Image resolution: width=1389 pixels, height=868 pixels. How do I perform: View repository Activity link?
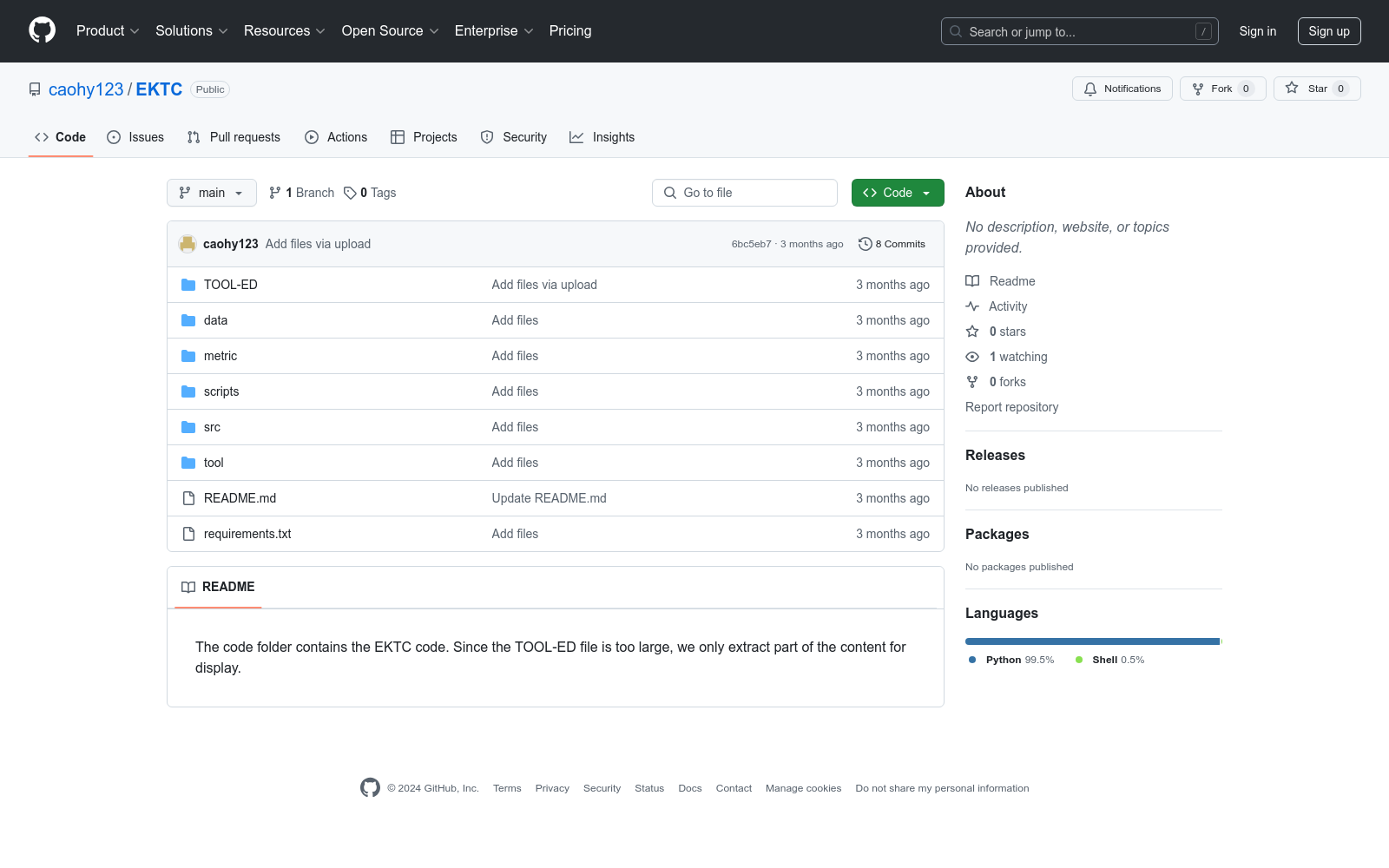pyautogui.click(x=997, y=306)
